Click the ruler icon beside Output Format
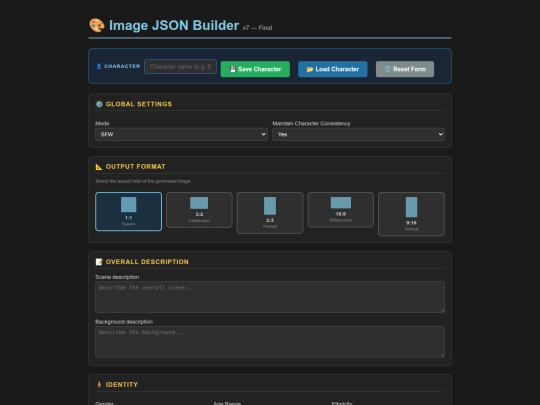 [x=99, y=167]
